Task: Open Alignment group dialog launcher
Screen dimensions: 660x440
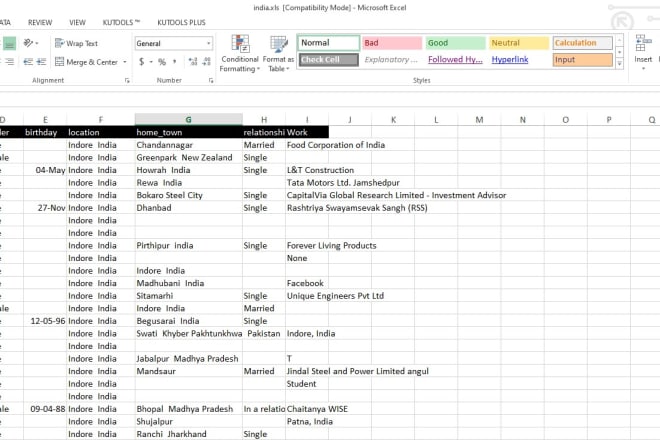Action: click(127, 80)
